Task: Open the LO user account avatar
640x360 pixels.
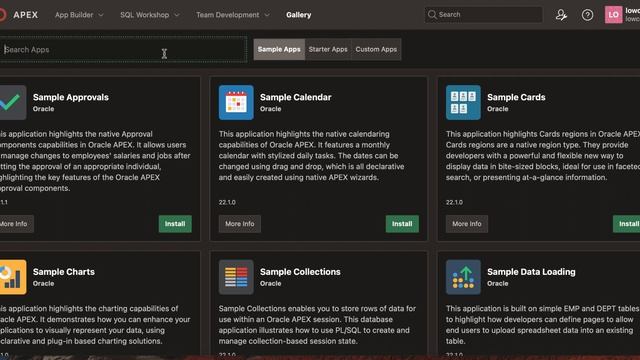Action: point(613,15)
